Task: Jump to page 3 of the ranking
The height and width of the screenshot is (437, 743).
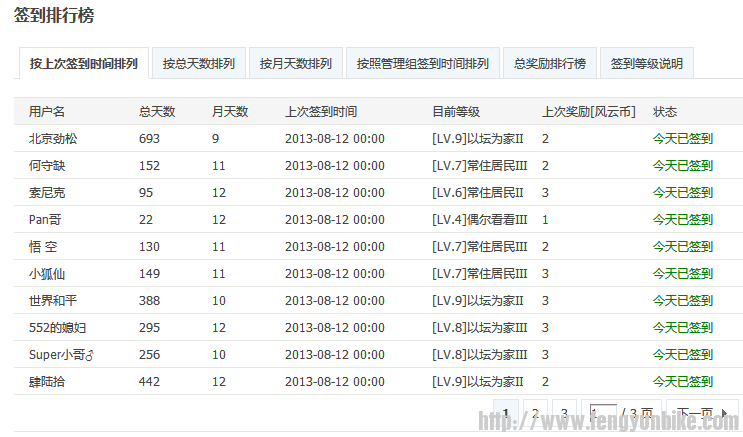Action: click(564, 413)
